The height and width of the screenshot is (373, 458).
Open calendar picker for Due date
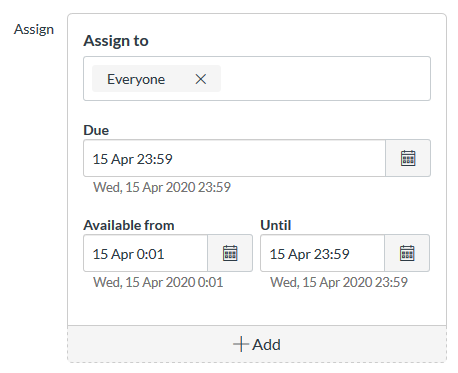click(408, 158)
